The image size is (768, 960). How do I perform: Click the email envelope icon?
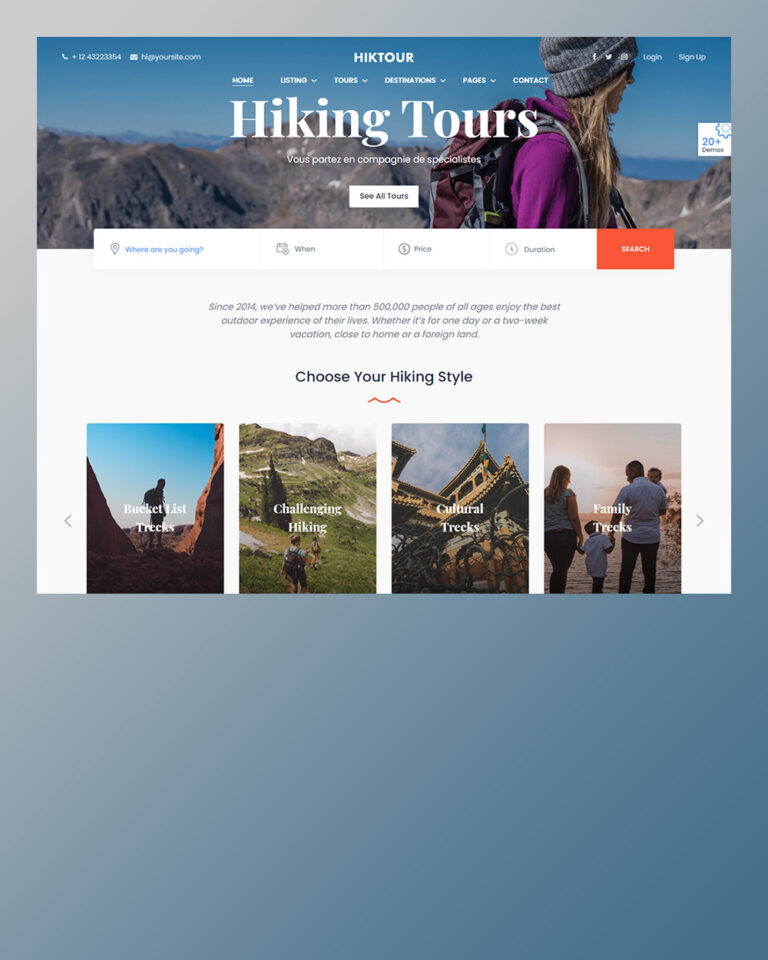point(134,57)
